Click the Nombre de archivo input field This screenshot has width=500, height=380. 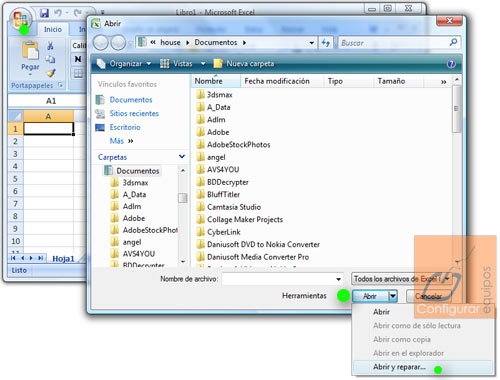[x=278, y=279]
